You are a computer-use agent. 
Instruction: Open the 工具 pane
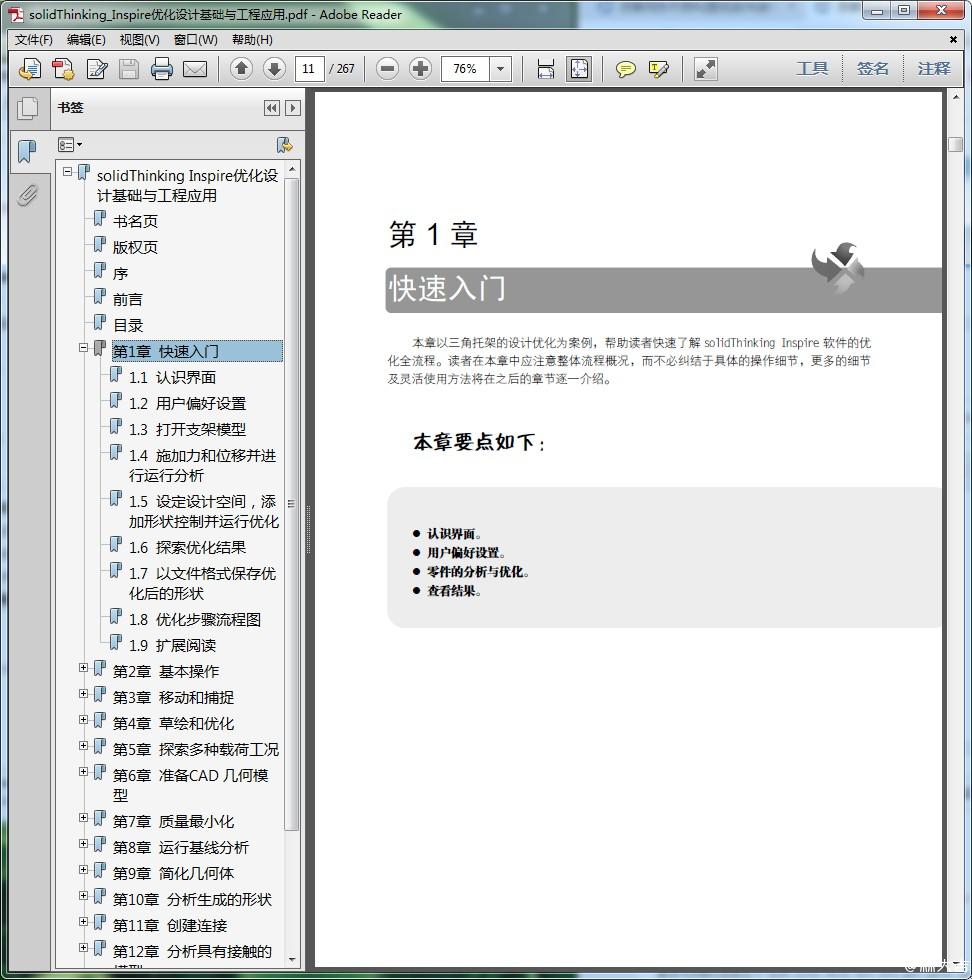click(812, 69)
